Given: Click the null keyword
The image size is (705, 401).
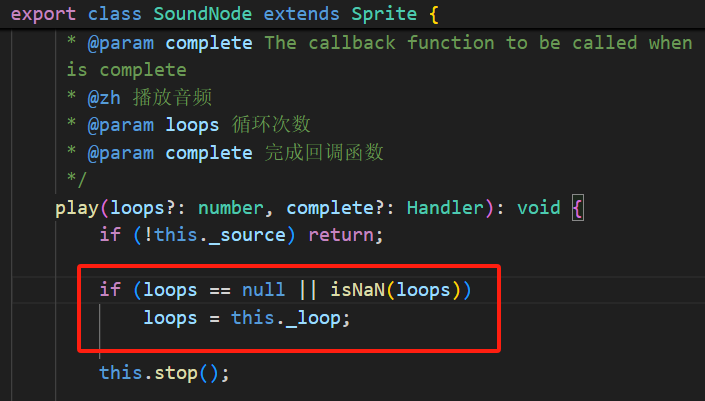Looking at the screenshot, I should pos(264,291).
